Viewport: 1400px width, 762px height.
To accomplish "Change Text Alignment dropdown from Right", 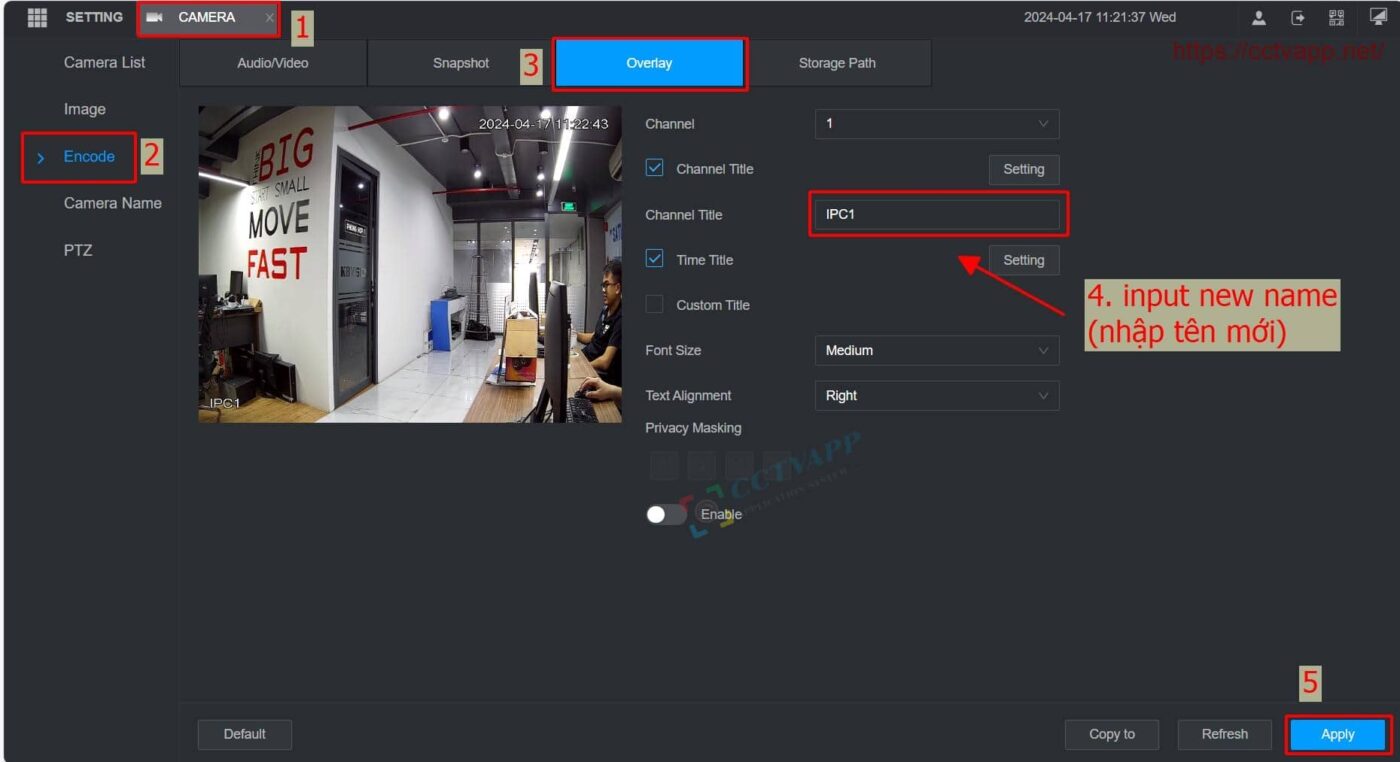I will 936,395.
